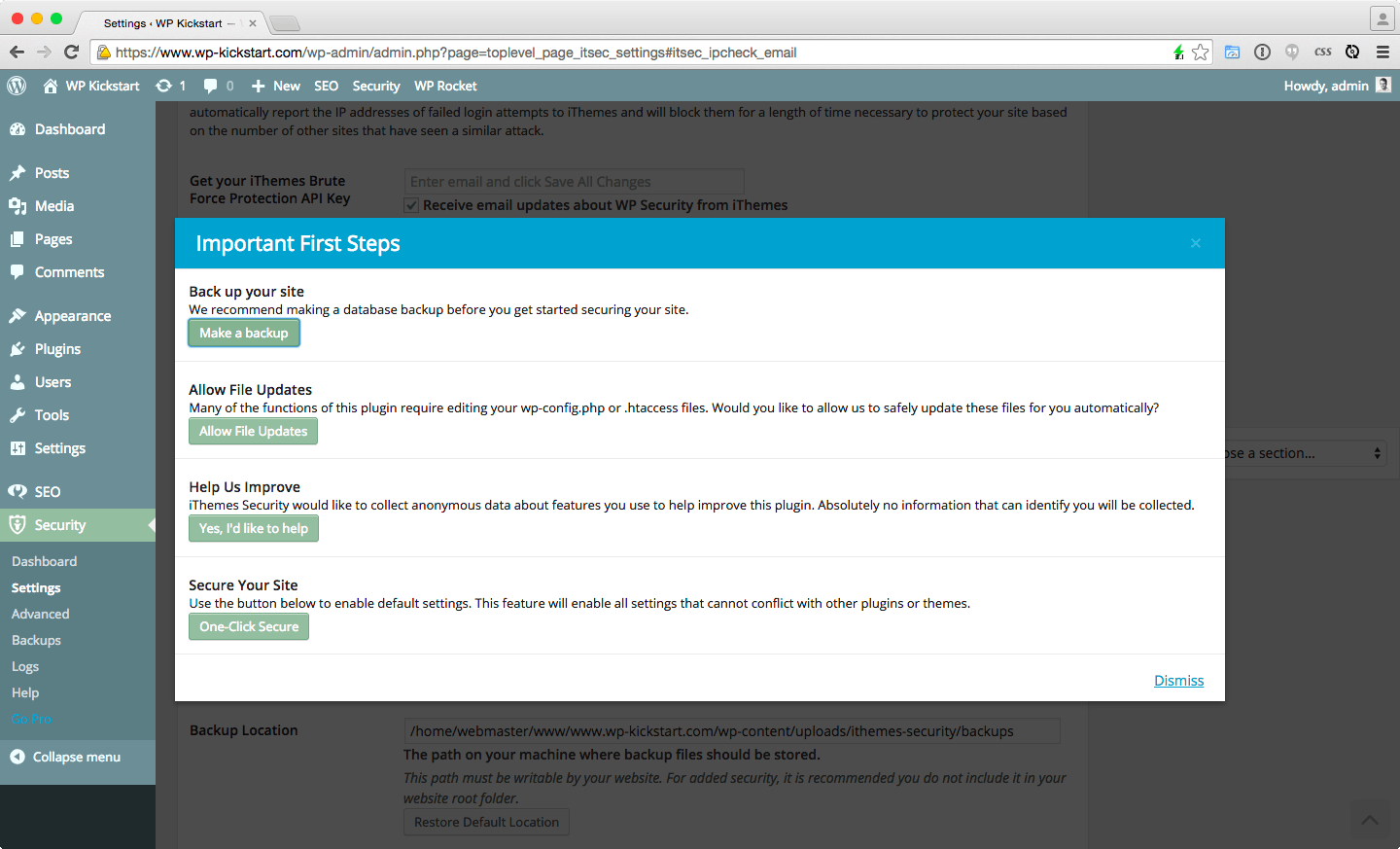Reload the page with refresh button

point(71,53)
